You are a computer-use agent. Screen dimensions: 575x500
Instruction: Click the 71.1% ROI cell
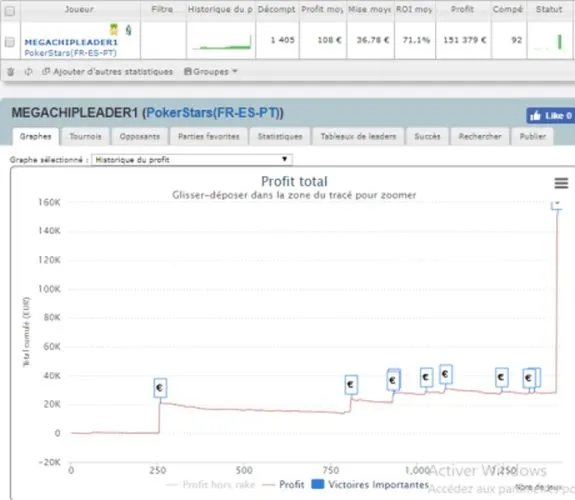tap(416, 40)
